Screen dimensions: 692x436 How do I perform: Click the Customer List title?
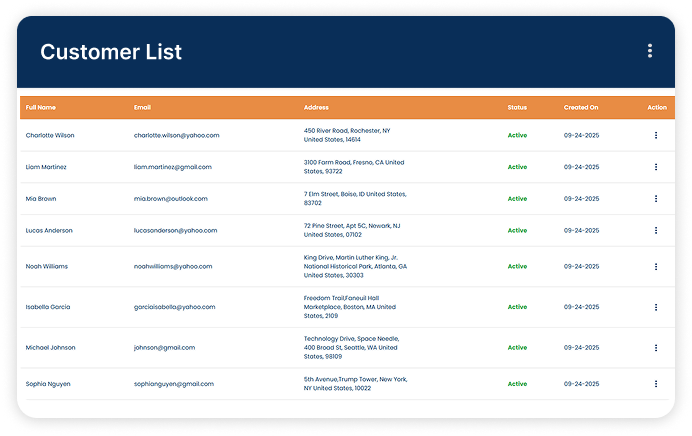tap(111, 52)
